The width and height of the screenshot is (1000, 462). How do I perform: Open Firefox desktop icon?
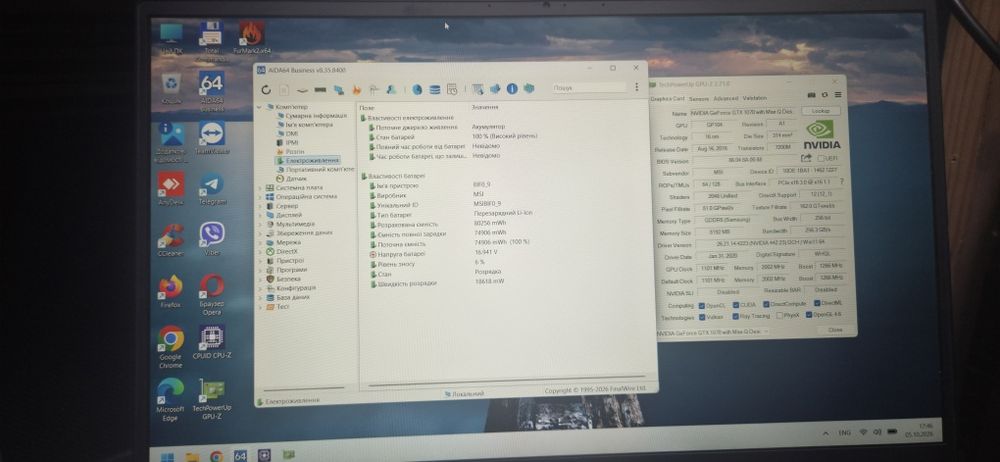170,292
